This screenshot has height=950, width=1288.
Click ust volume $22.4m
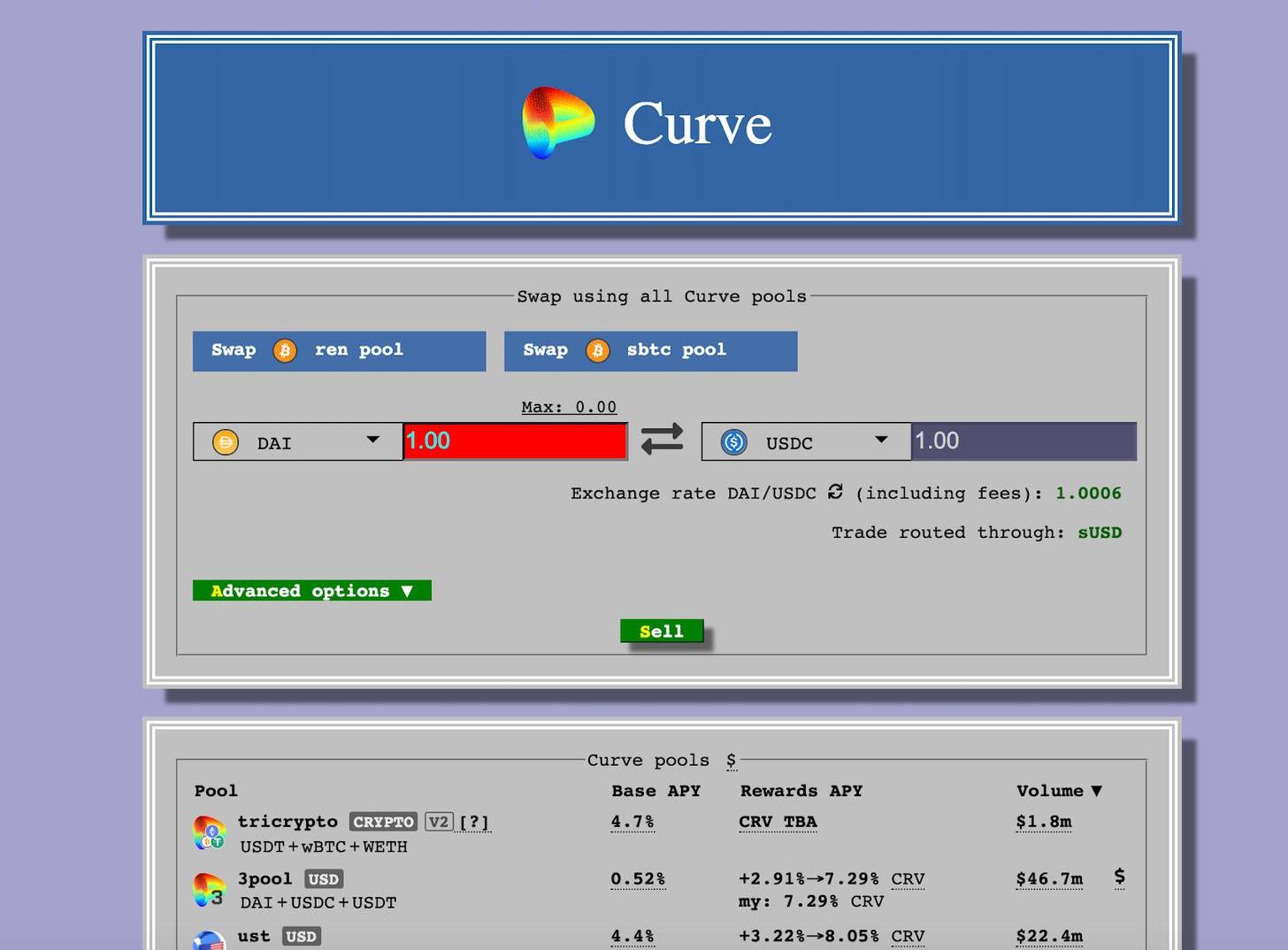(x=1049, y=936)
